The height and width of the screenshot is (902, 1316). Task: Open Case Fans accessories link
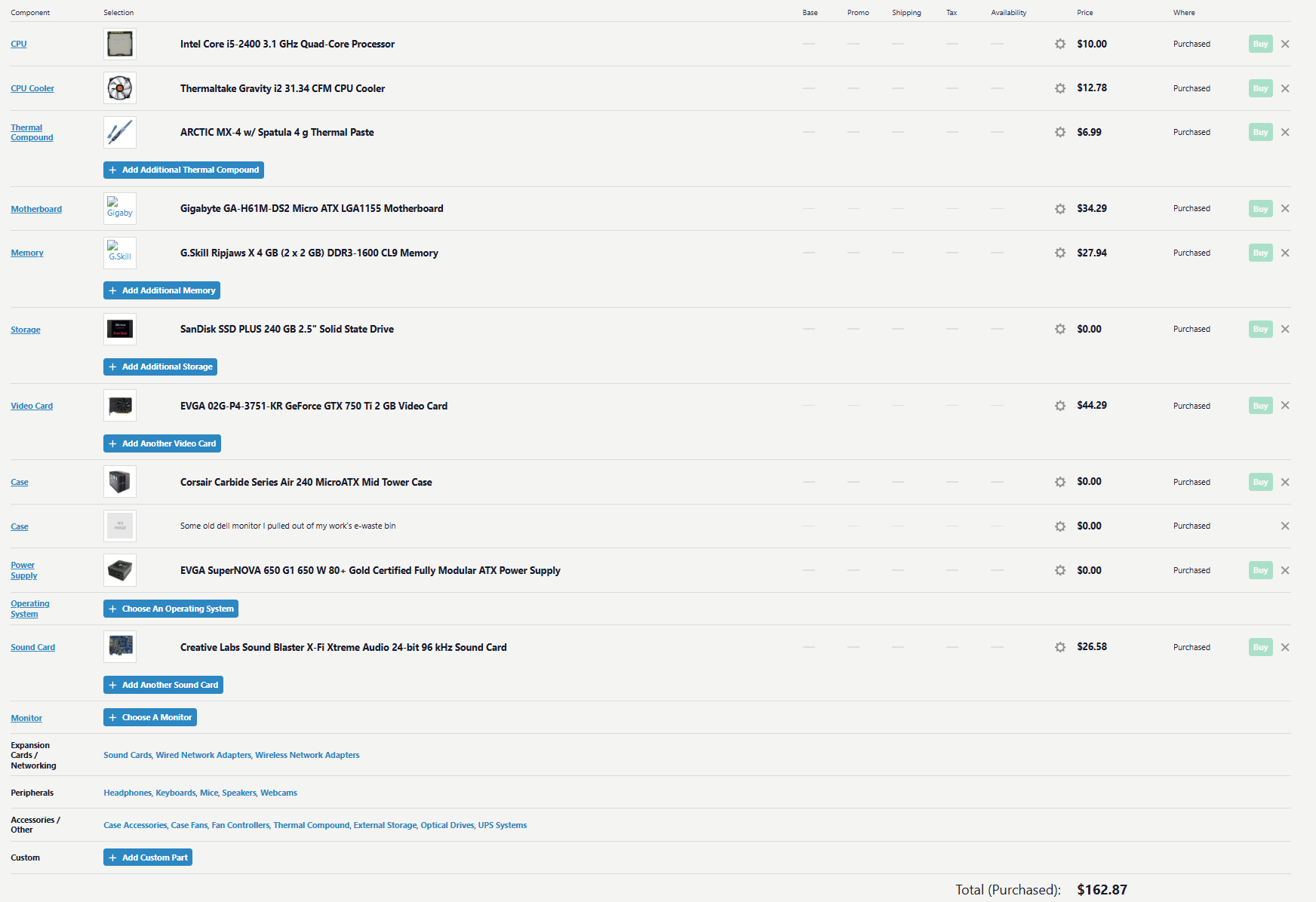(x=189, y=825)
